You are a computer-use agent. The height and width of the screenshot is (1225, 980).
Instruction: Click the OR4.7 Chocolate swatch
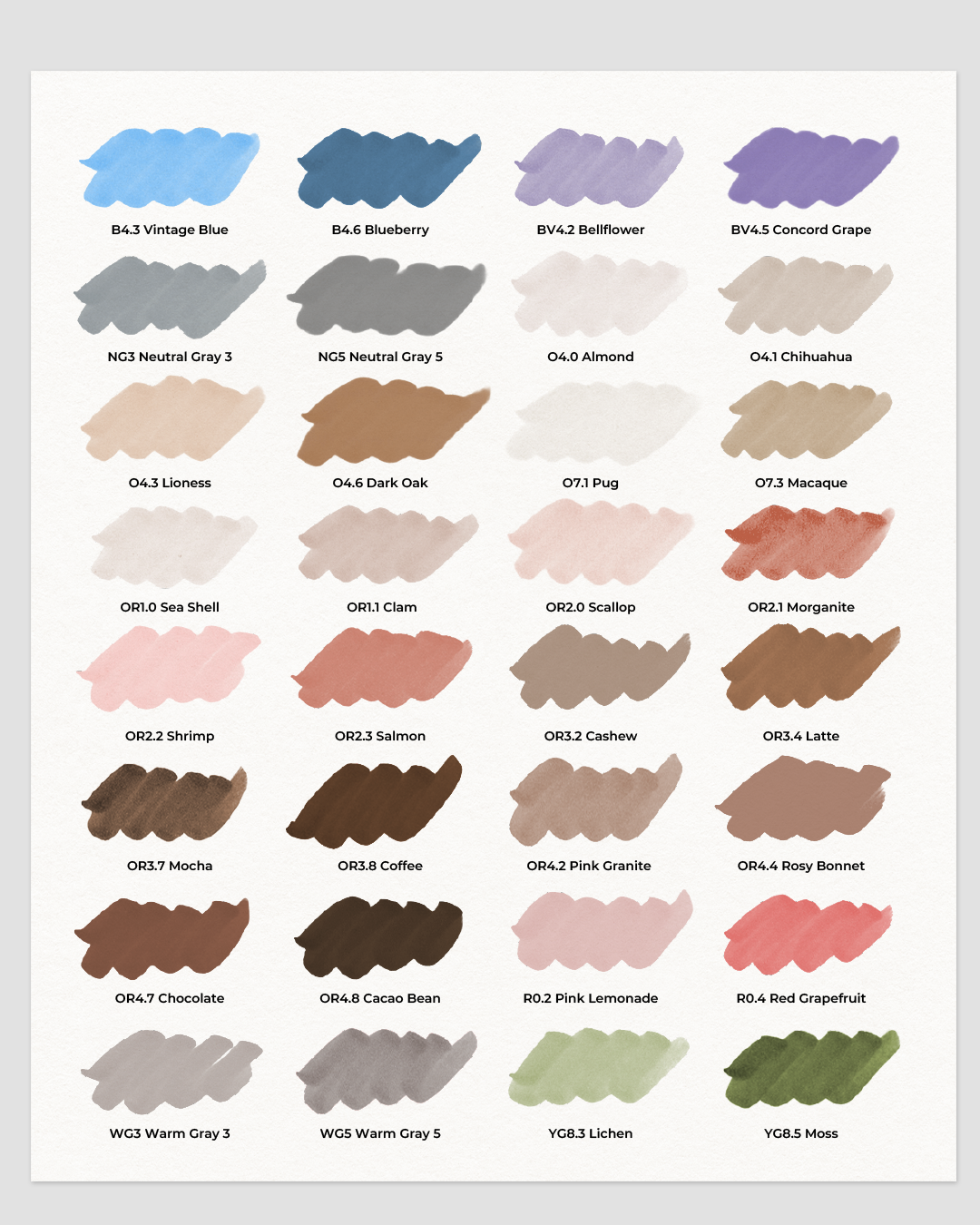tap(162, 938)
